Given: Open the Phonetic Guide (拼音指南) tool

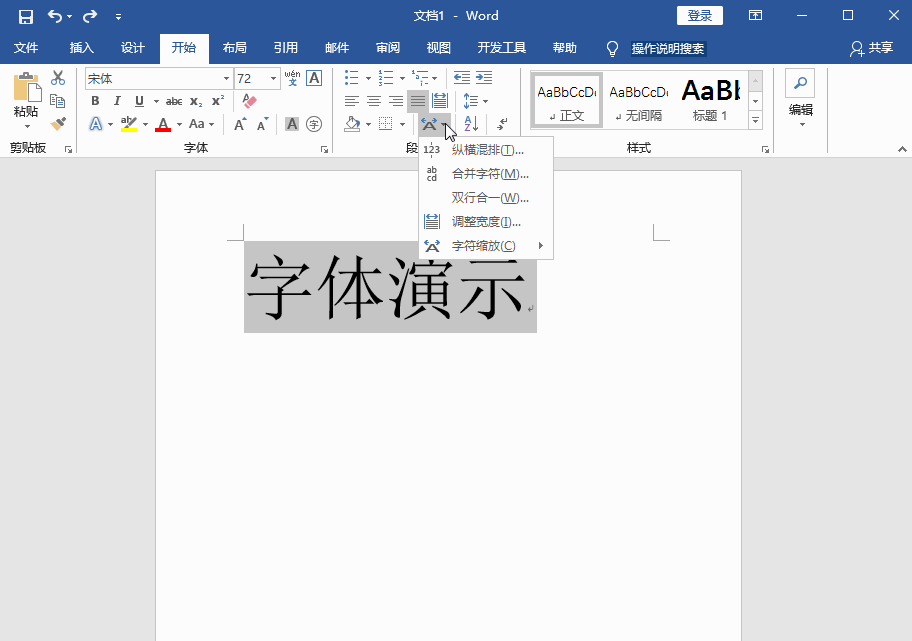Looking at the screenshot, I should point(293,78).
